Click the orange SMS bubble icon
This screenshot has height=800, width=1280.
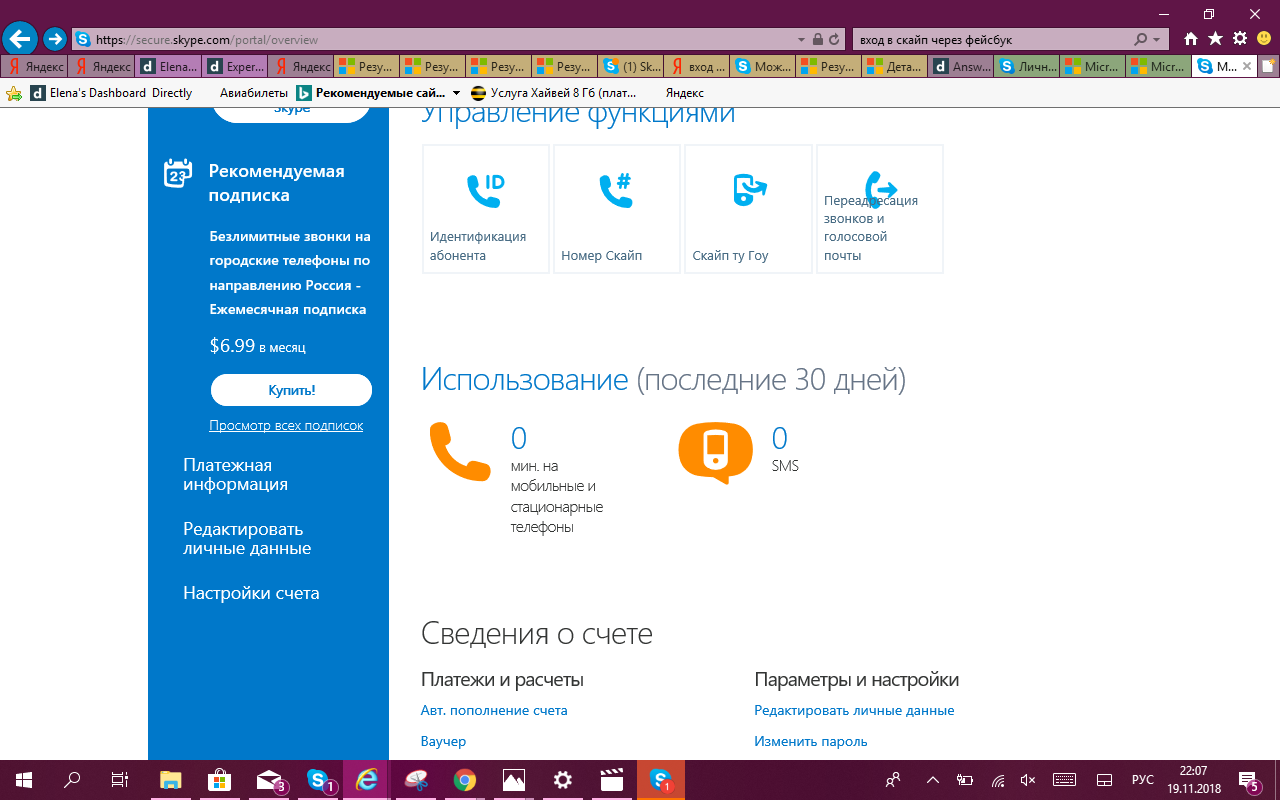tap(715, 453)
